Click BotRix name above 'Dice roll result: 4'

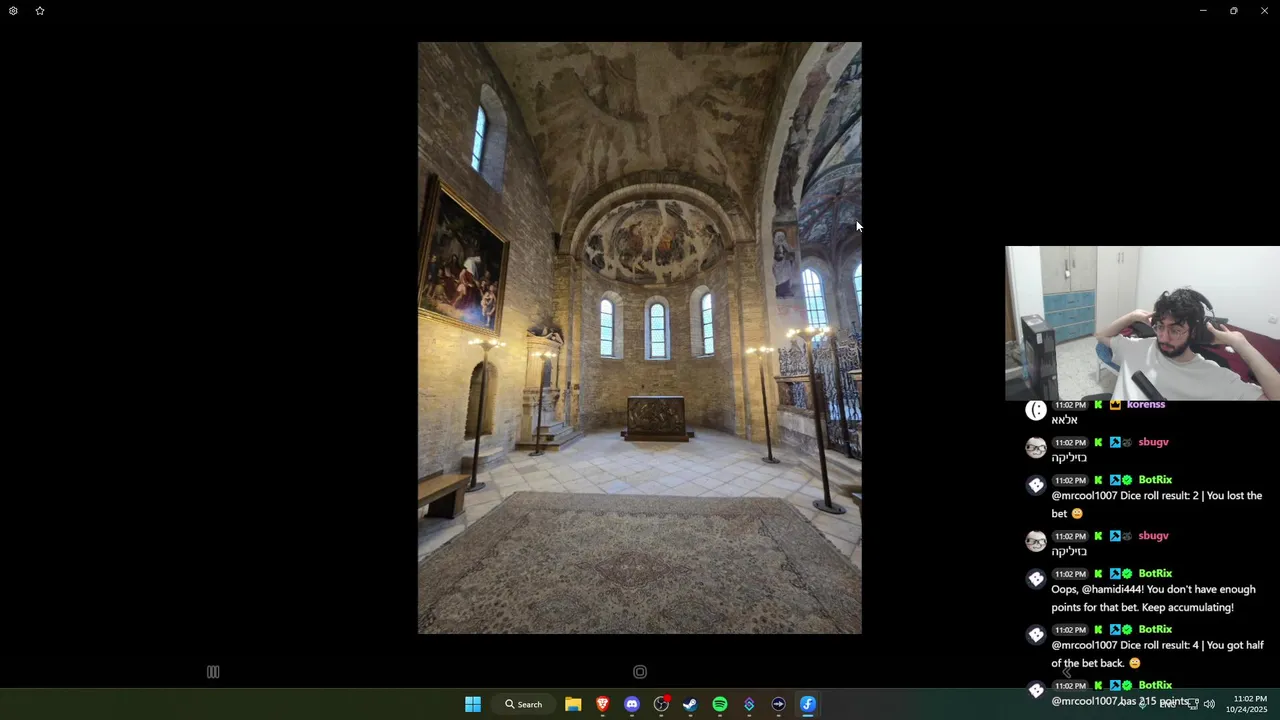tap(1155, 630)
